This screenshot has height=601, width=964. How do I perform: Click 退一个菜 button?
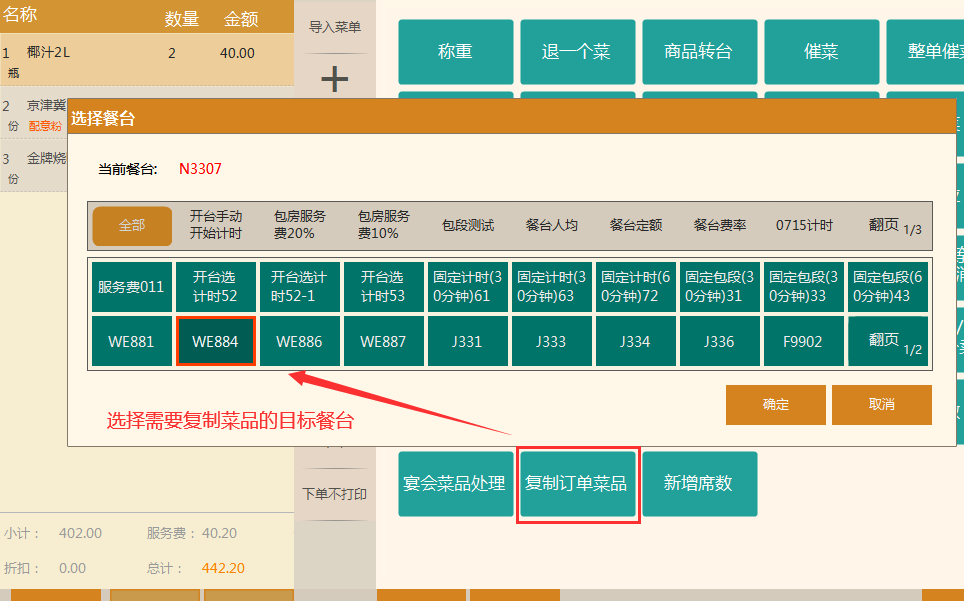tap(577, 52)
